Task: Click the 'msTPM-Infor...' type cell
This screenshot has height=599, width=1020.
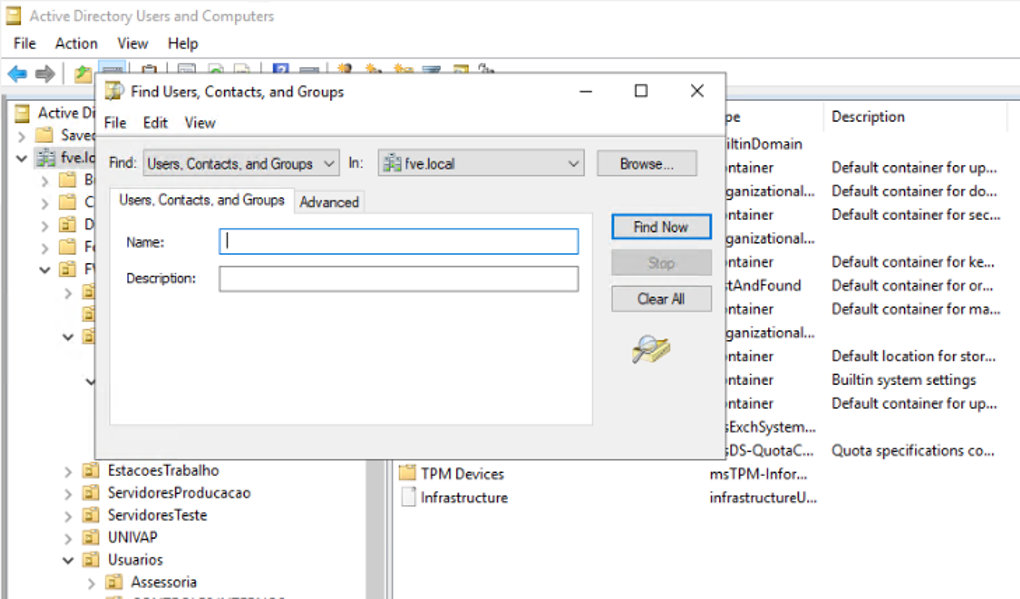Action: click(758, 474)
